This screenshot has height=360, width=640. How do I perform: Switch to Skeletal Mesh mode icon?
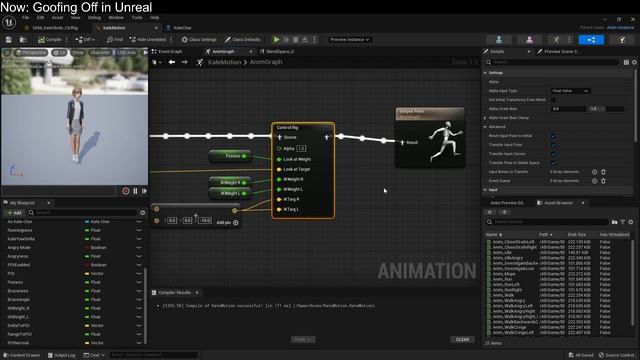[x=529, y=40]
